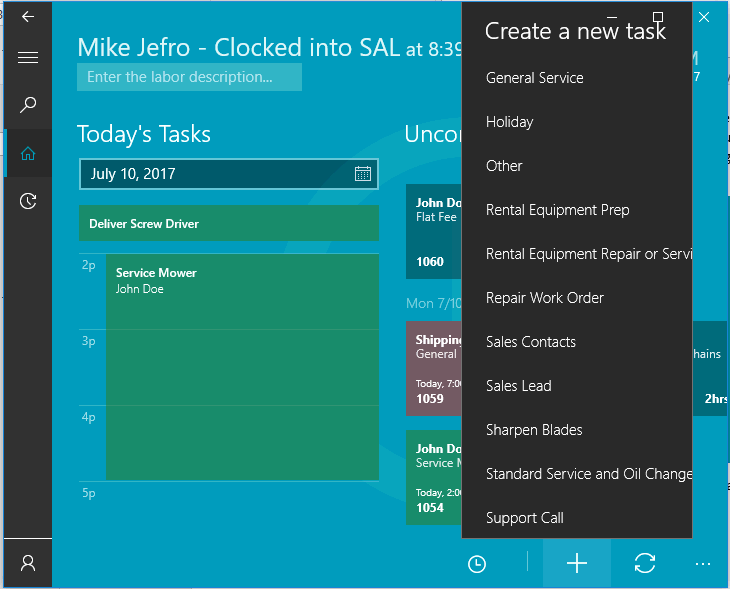The image size is (730, 589).
Task: Choose Support Call task type
Action: point(525,518)
